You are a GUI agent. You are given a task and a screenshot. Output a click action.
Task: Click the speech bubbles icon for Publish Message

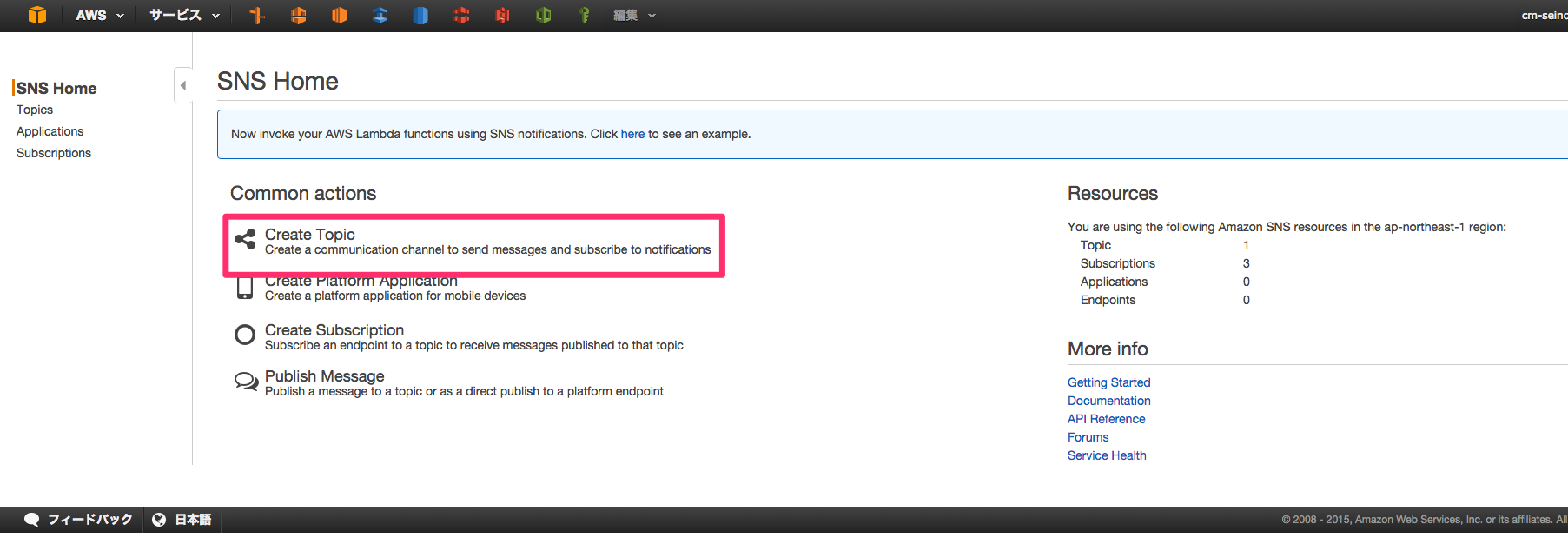pos(246,382)
